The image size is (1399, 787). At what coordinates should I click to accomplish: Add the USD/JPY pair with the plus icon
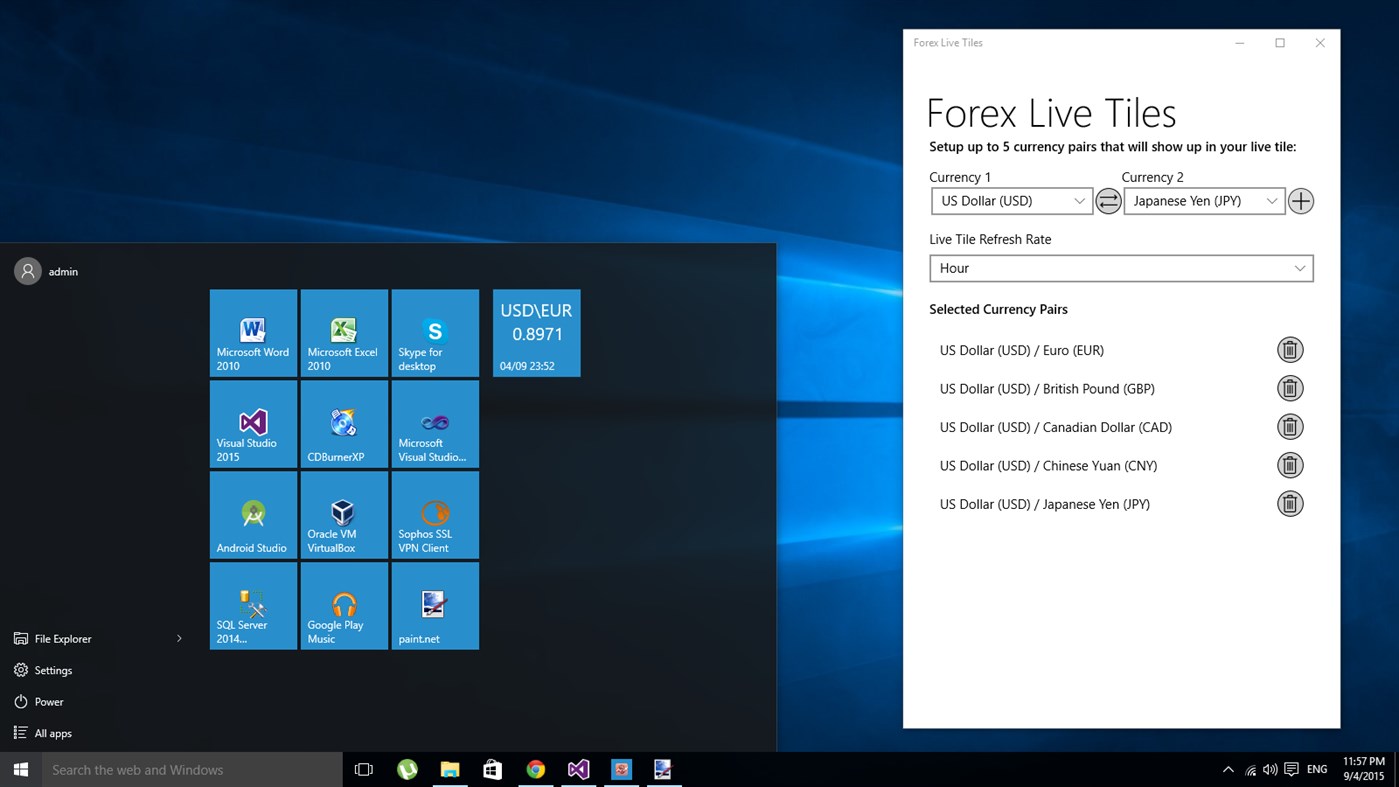pyautogui.click(x=1300, y=201)
